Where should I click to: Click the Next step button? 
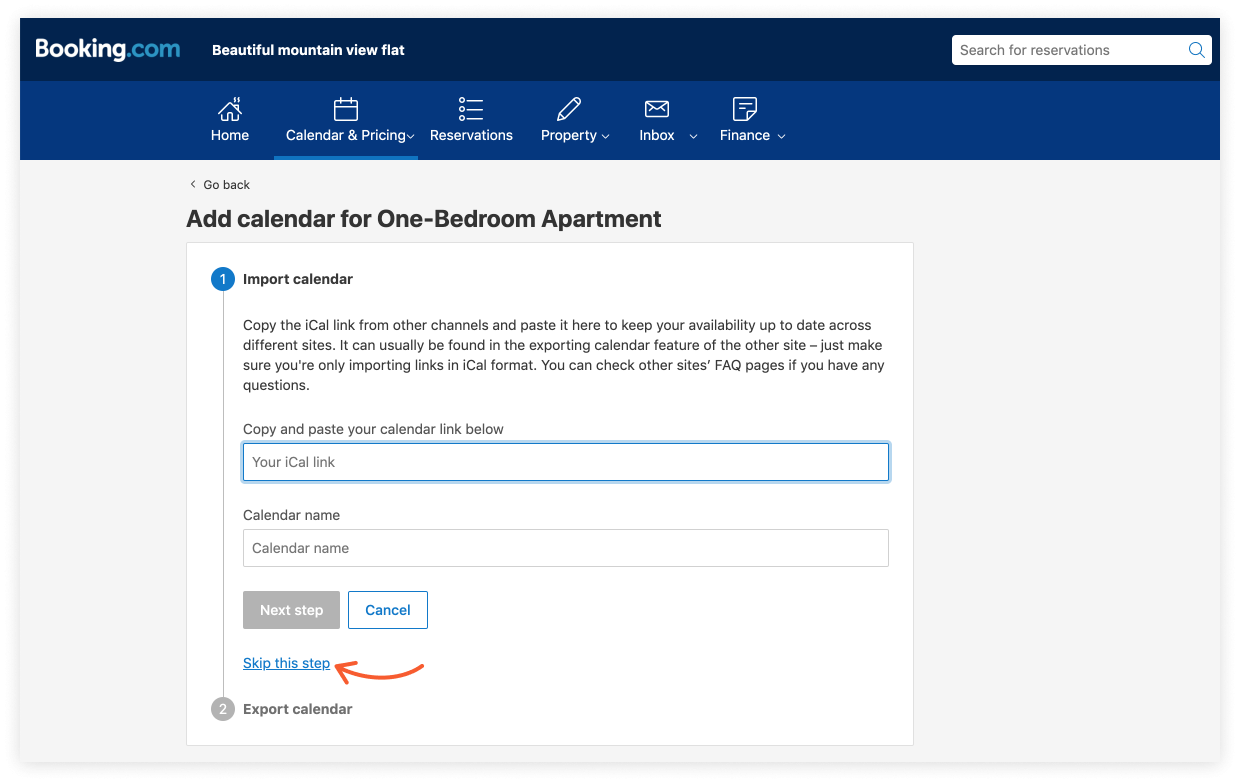click(x=291, y=610)
